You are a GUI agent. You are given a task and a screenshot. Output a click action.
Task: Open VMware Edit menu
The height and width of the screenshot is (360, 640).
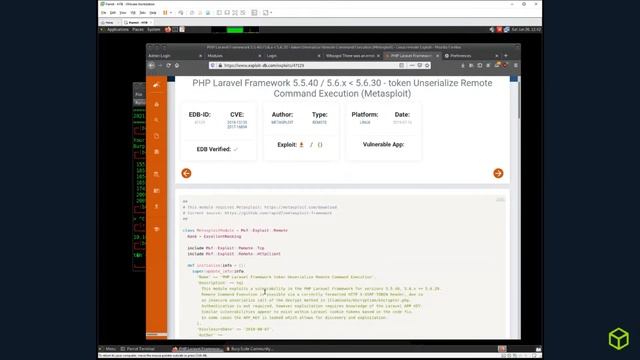(x=113, y=13)
